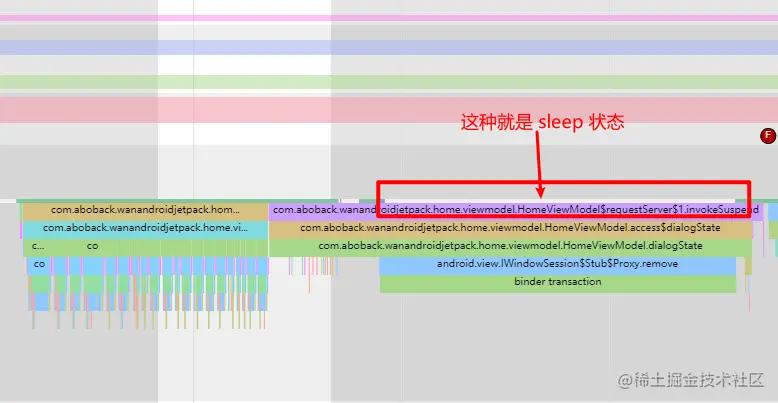Click the red F marker circle
This screenshot has height=403, width=778.
point(768,135)
